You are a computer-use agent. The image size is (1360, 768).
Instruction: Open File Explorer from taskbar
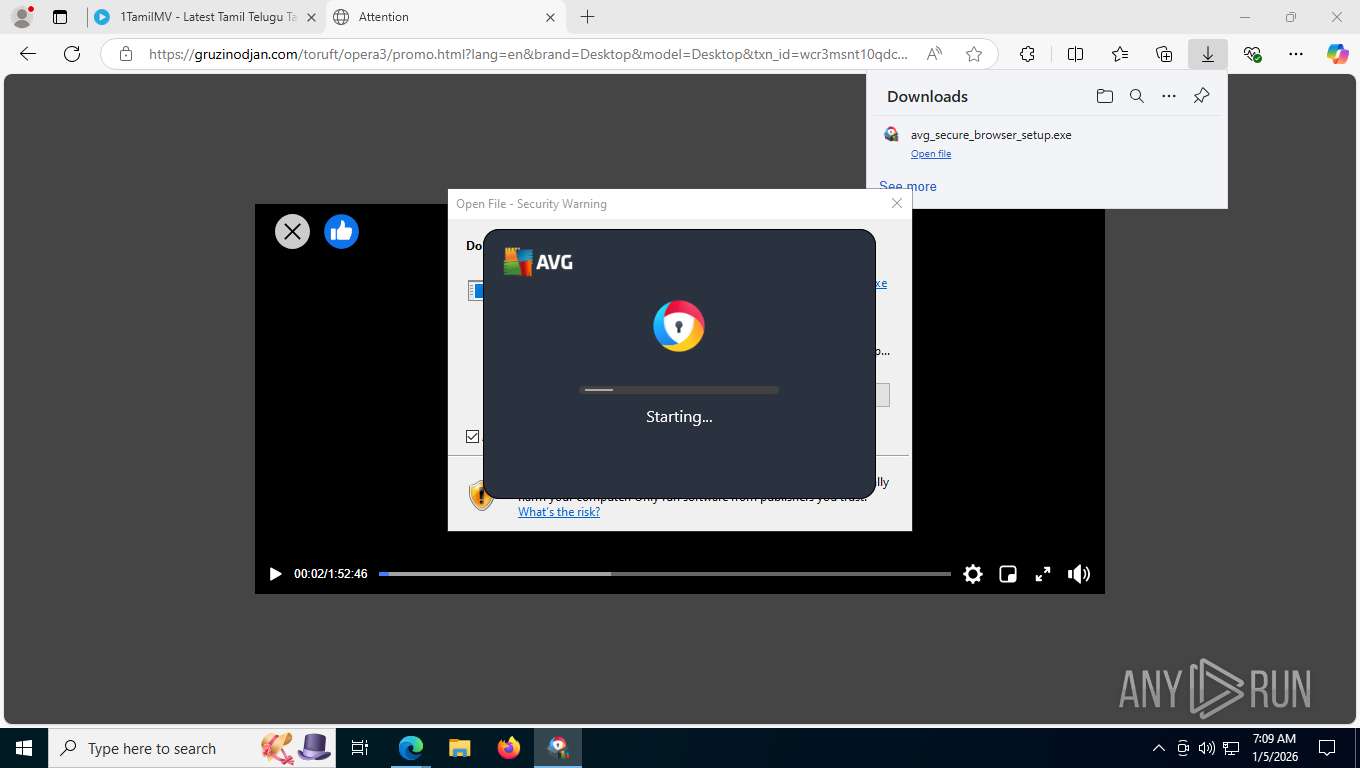459,748
